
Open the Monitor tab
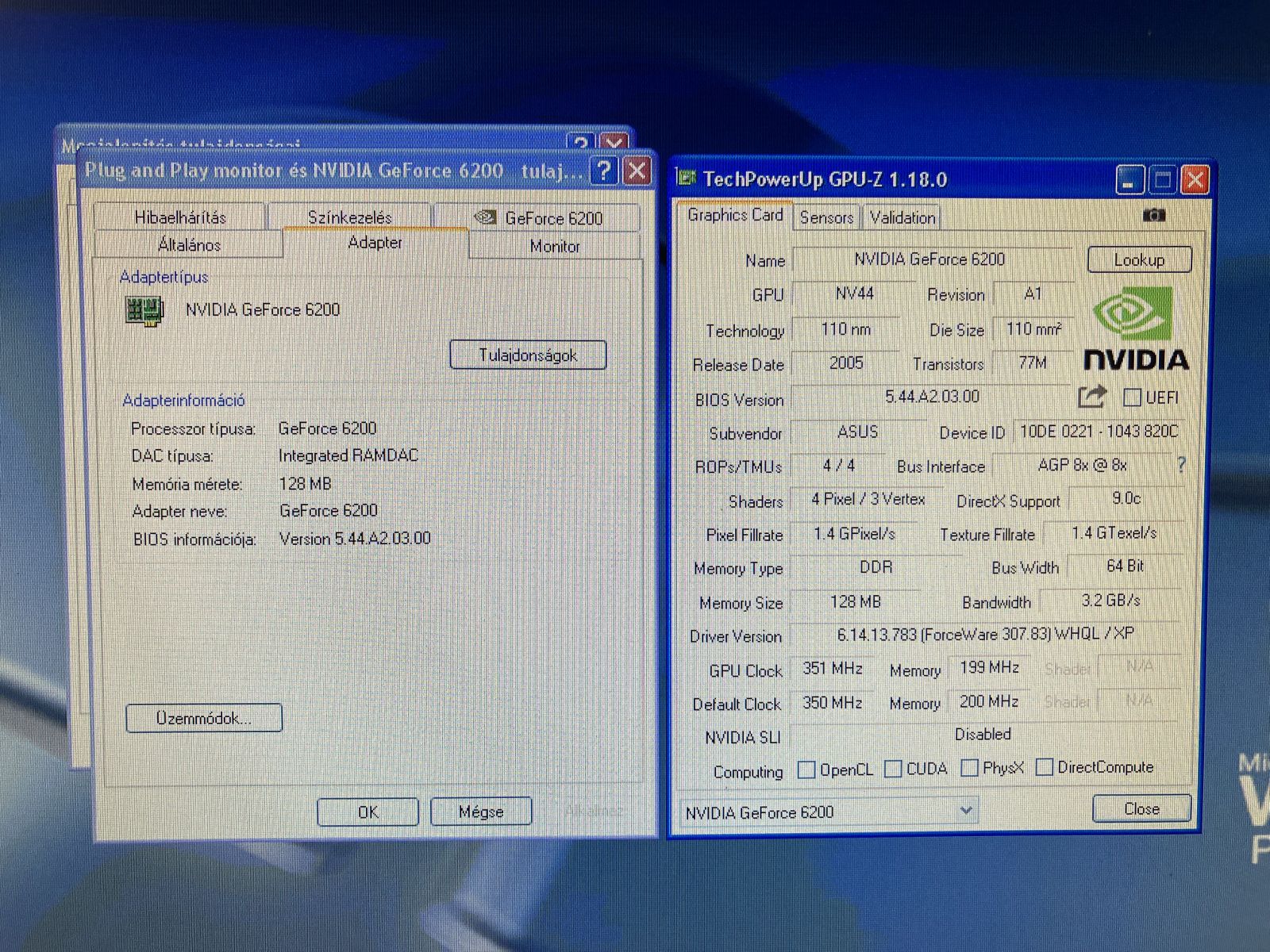point(555,246)
